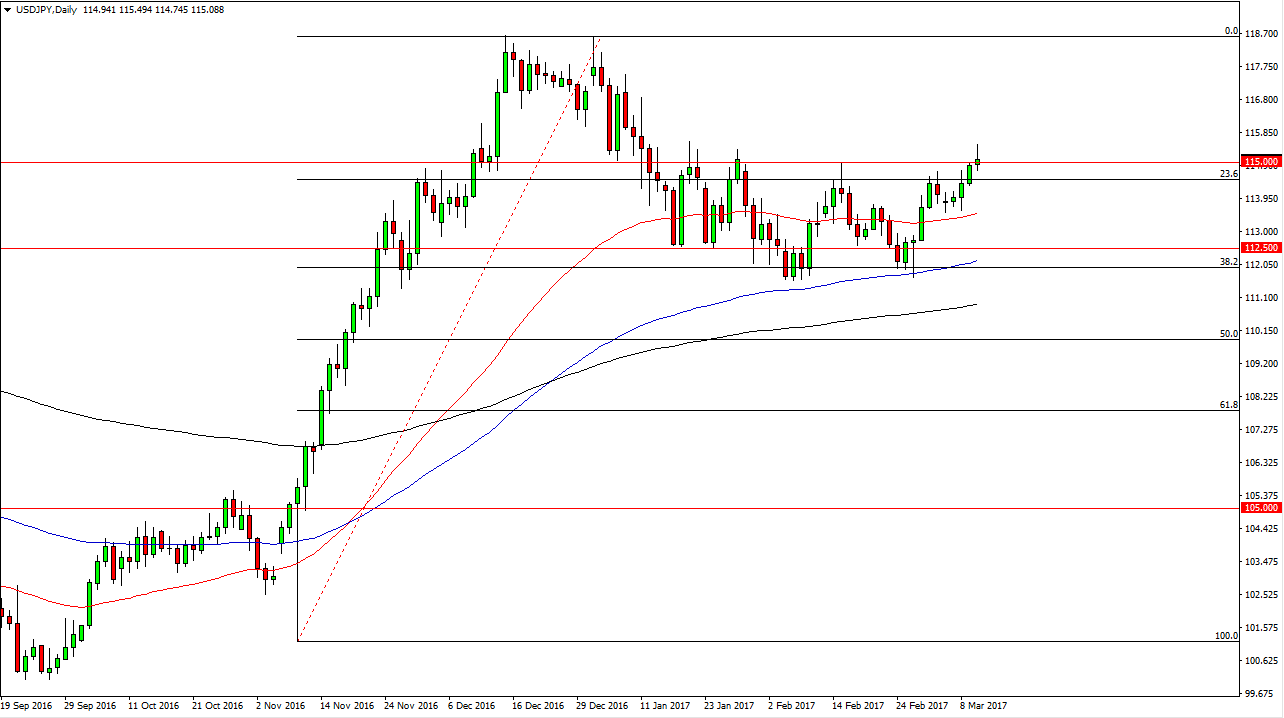Screen dimensions: 1284x718
Task: Click the Fibonacci 100.0 level label
Action: click(1227, 636)
